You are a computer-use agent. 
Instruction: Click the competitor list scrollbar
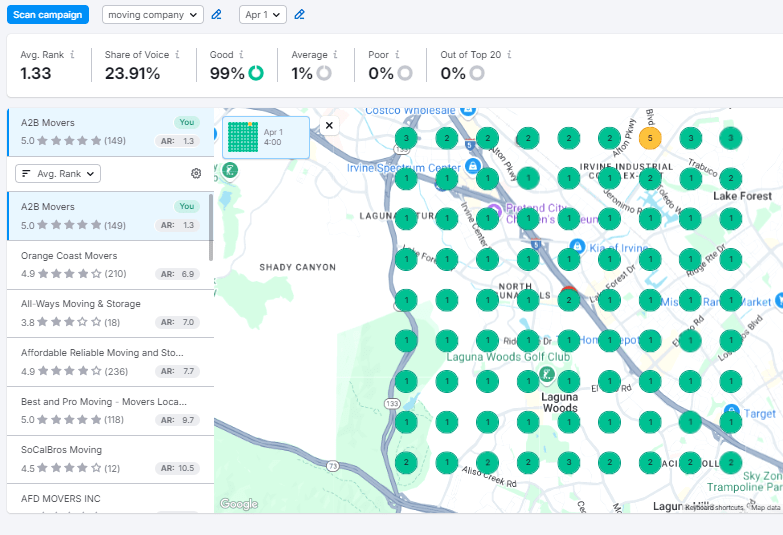211,227
